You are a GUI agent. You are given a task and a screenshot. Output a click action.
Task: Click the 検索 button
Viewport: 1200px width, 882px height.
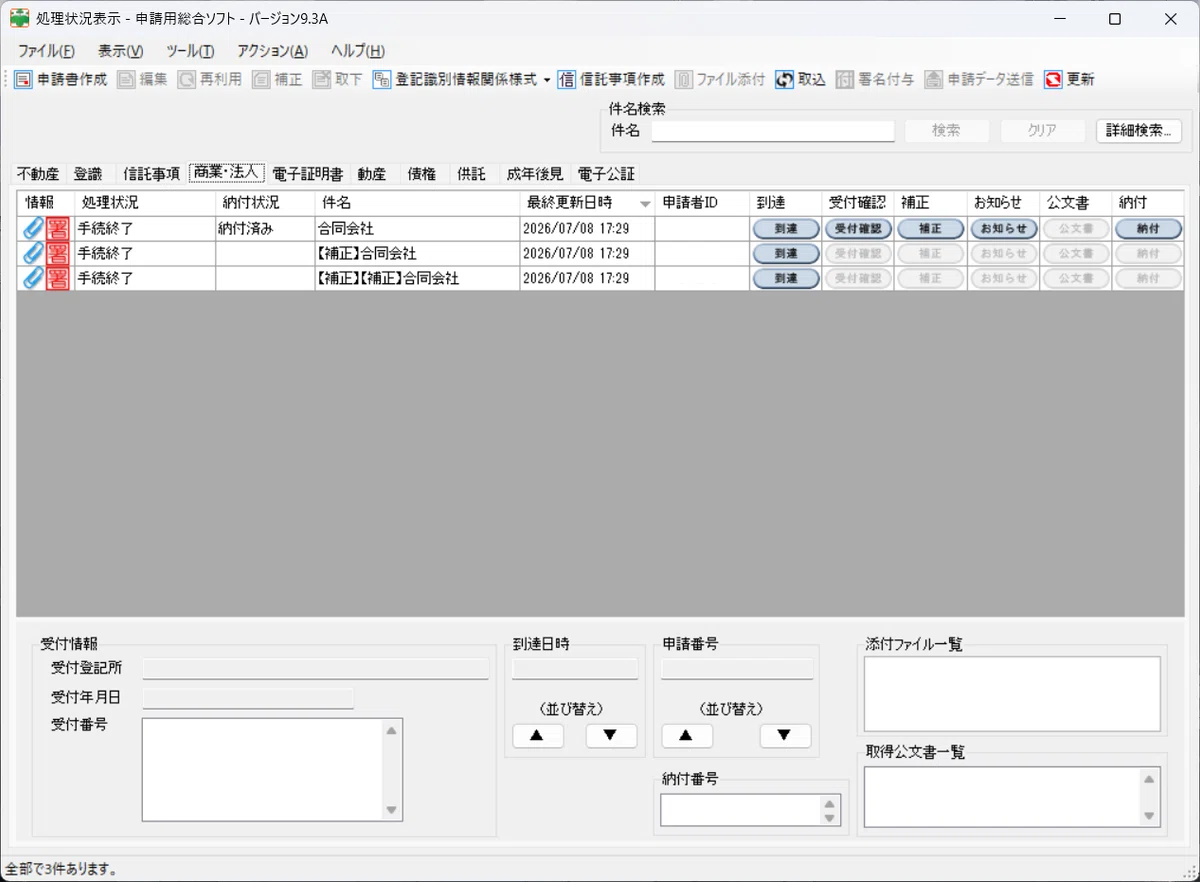(x=947, y=131)
